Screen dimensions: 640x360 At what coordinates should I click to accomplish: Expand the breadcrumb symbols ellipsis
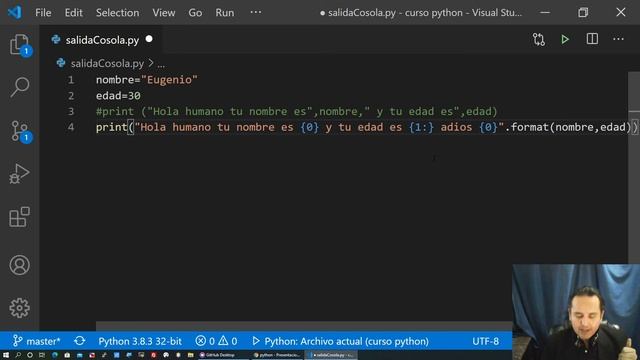pos(161,64)
